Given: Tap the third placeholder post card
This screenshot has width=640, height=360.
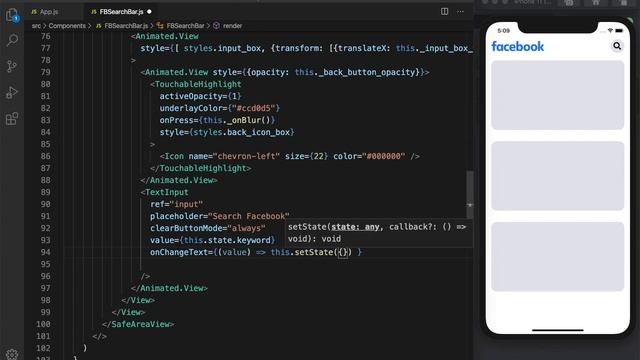Looking at the screenshot, I should [558, 257].
